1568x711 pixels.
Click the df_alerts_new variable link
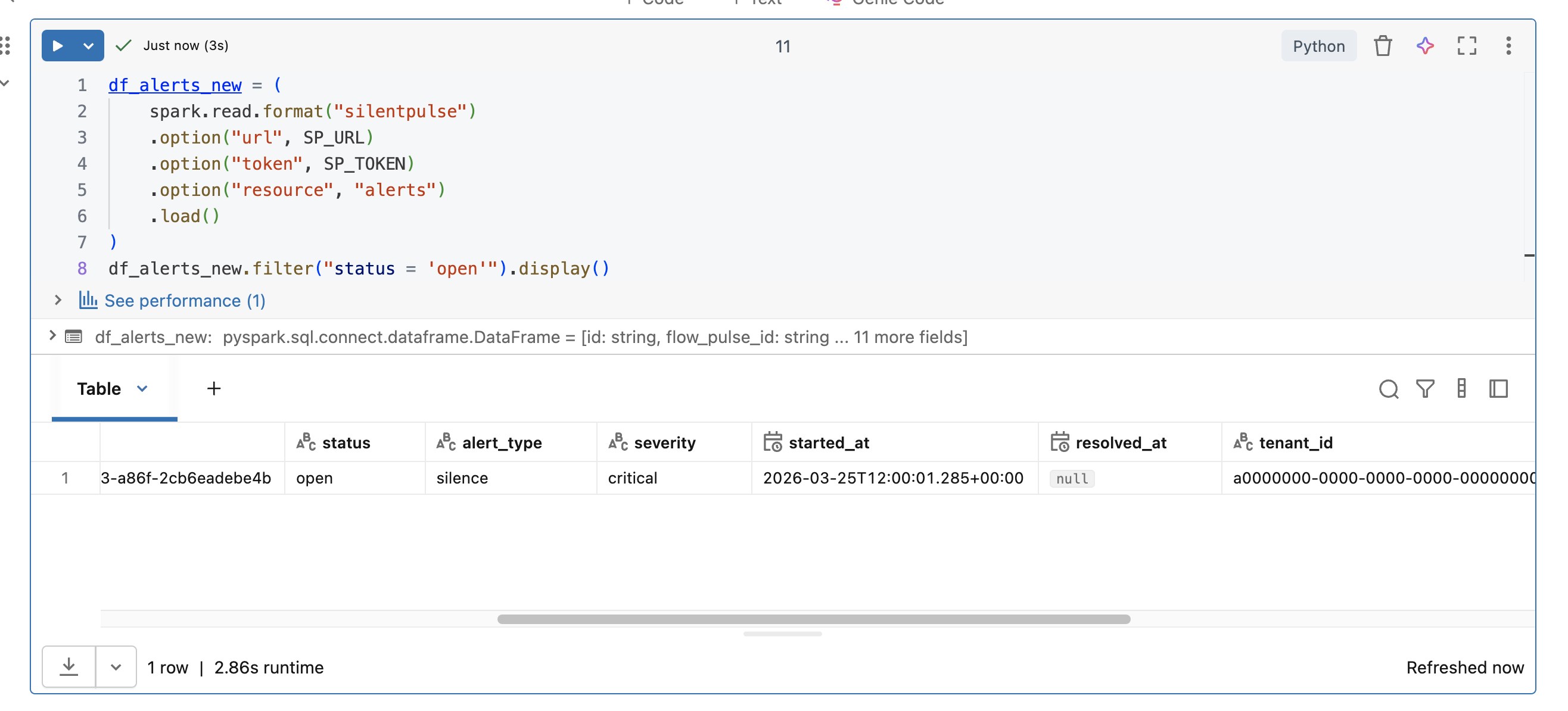coord(175,85)
